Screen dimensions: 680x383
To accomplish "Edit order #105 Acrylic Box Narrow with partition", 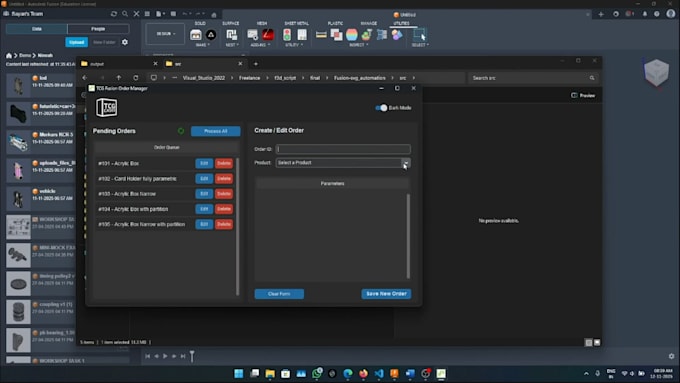I will click(204, 224).
